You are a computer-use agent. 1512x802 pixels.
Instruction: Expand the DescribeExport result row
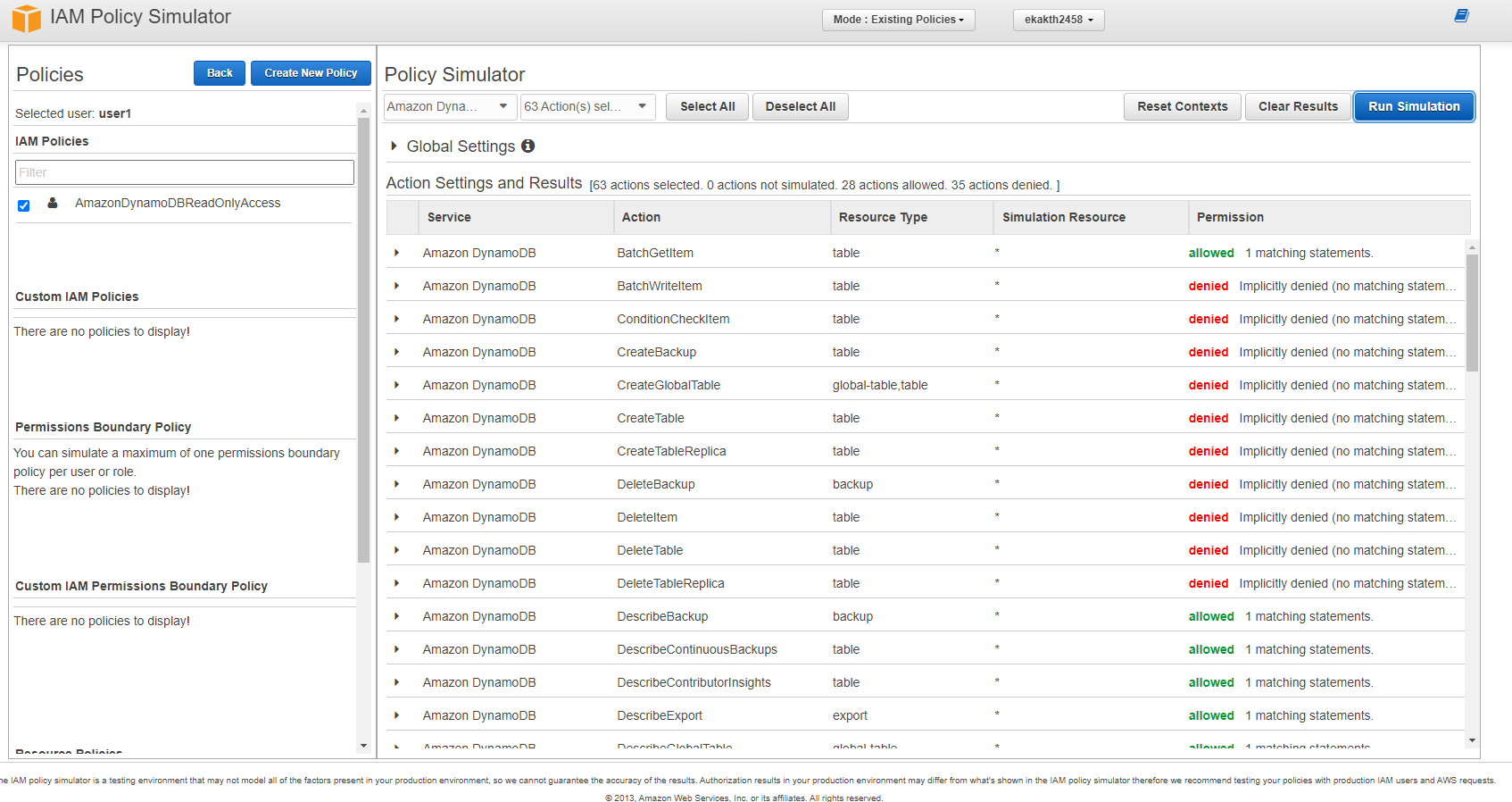point(396,715)
